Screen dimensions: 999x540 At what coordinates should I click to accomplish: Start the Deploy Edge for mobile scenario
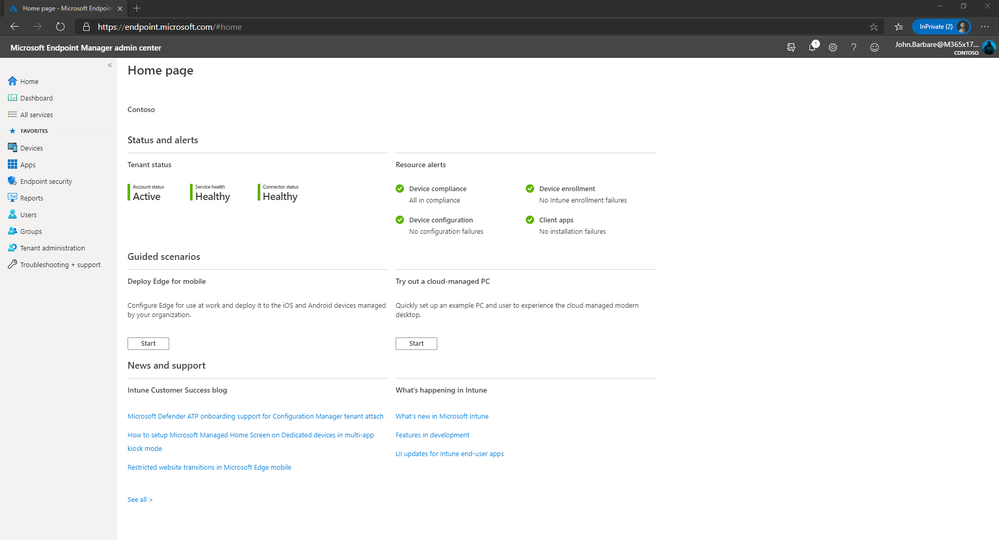pos(148,343)
